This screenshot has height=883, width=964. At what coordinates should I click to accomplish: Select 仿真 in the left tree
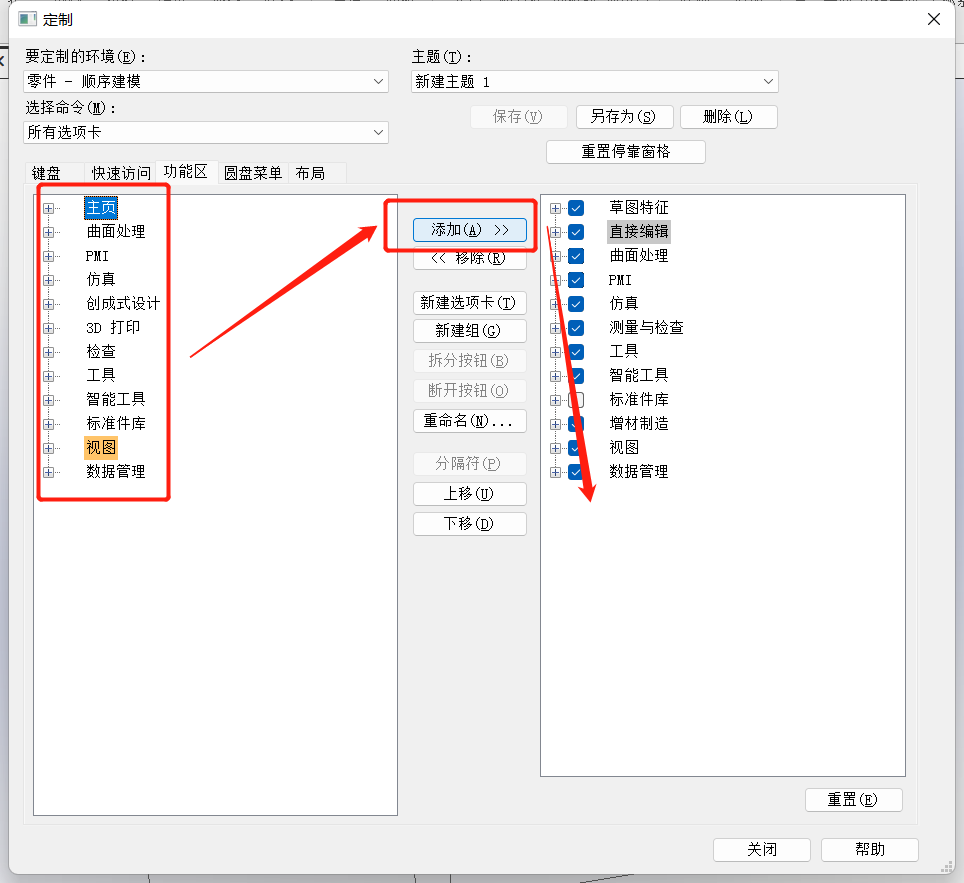click(x=101, y=280)
